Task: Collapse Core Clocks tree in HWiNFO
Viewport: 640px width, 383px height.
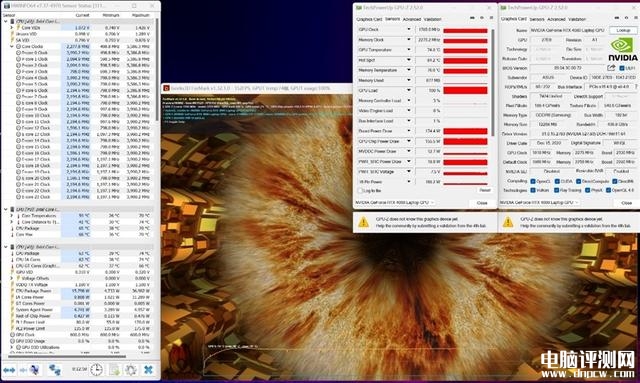Action: [12, 47]
